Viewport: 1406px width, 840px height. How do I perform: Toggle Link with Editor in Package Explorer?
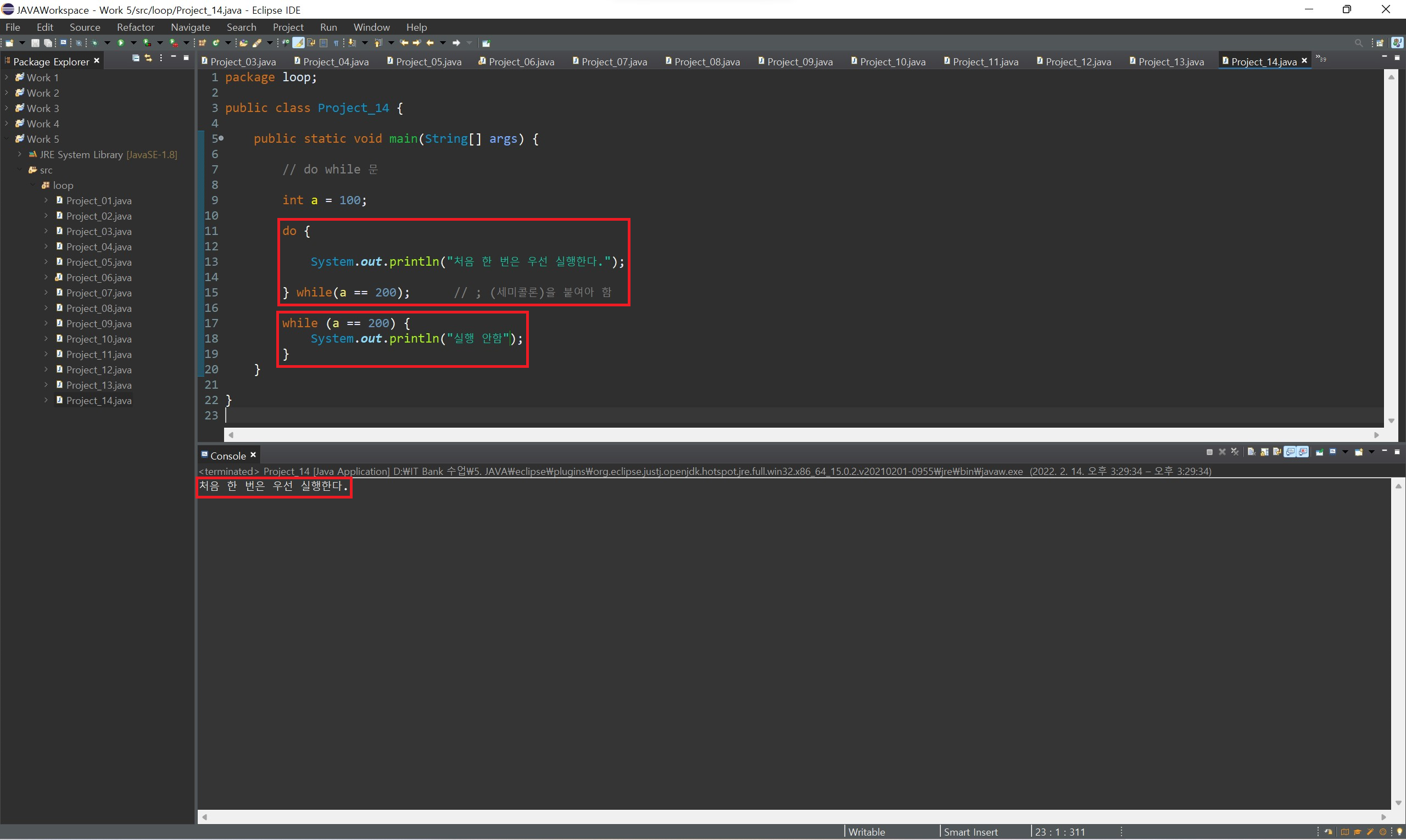[148, 58]
